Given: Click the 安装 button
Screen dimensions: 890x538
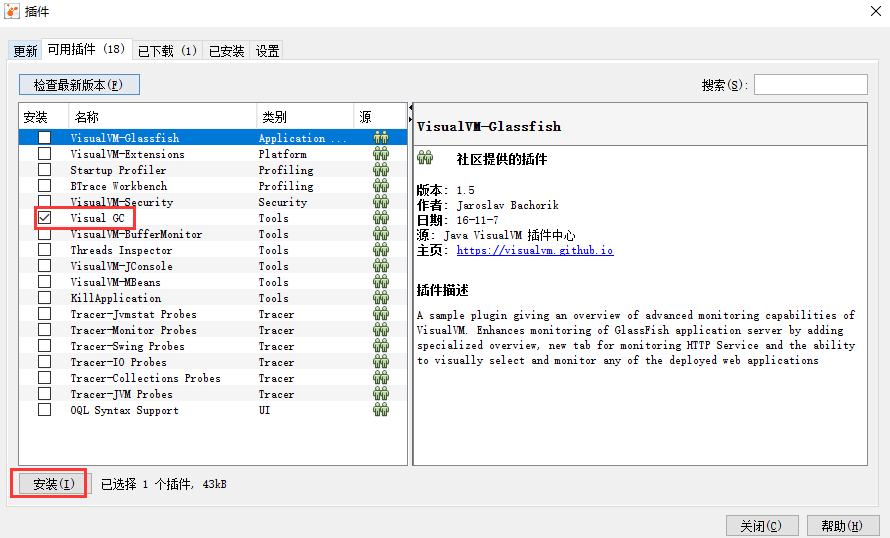Looking at the screenshot, I should click(x=54, y=484).
